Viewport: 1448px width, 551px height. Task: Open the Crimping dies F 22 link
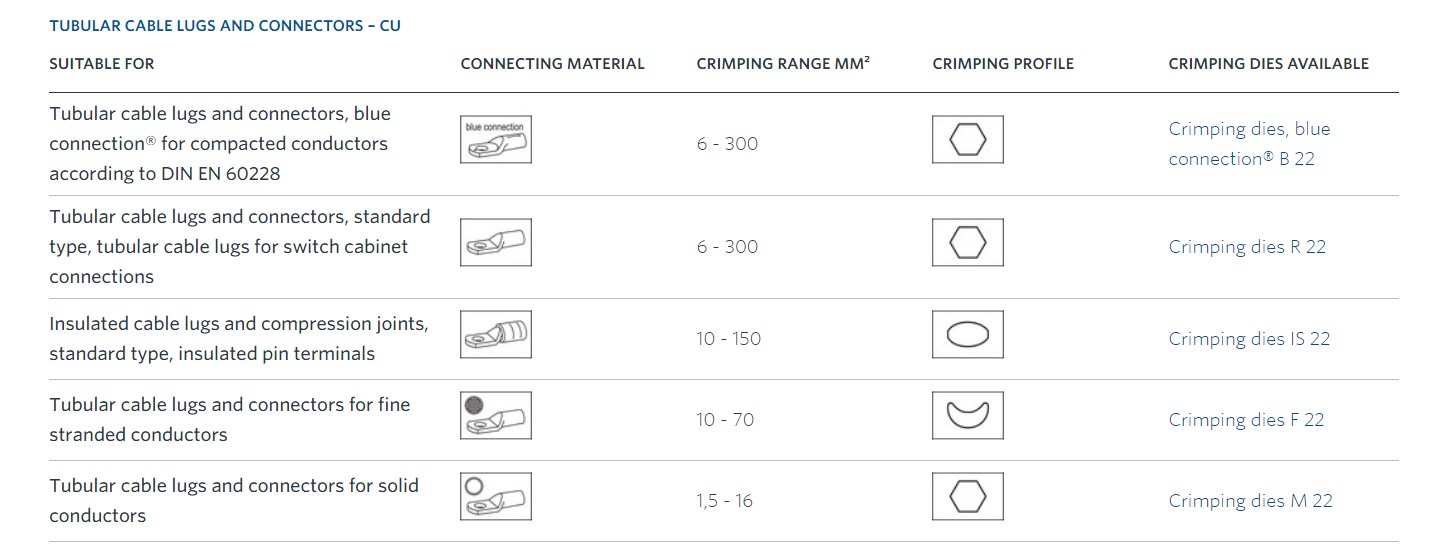click(1246, 420)
